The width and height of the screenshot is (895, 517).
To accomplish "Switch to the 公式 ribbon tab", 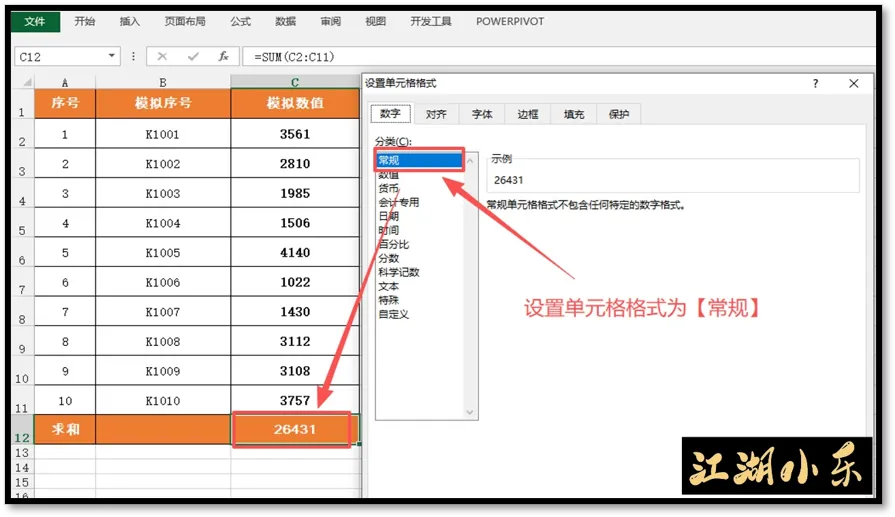I will (240, 21).
